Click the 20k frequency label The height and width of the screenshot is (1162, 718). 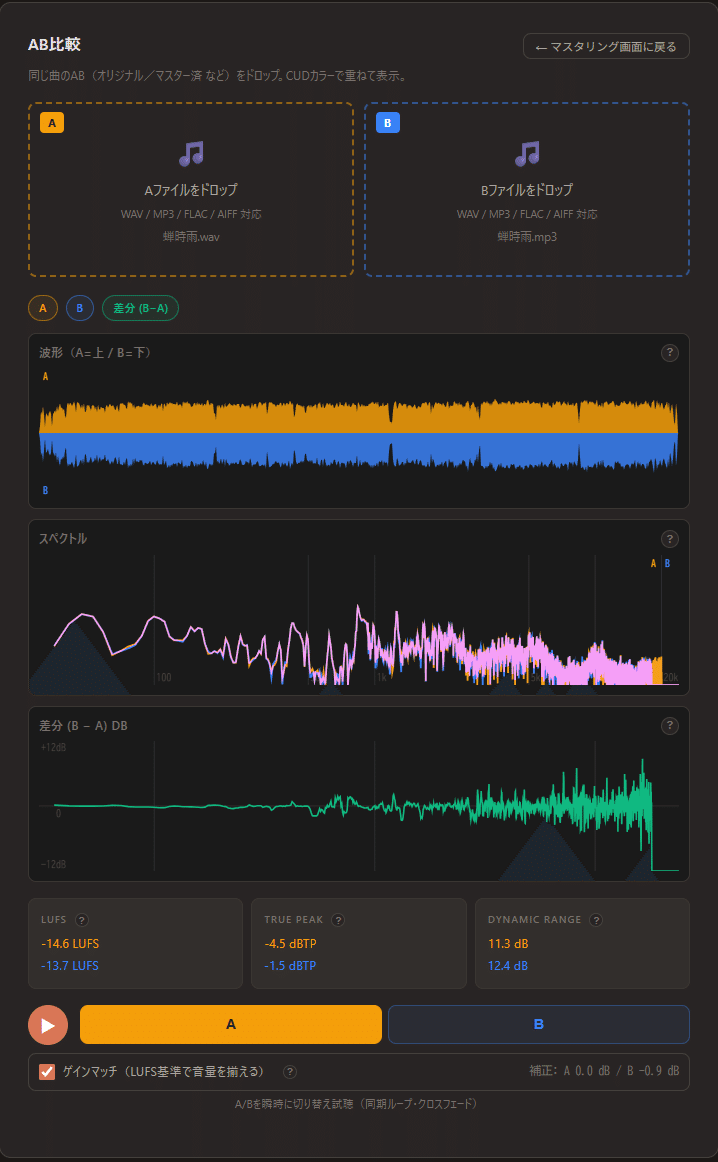pyautogui.click(x=670, y=677)
